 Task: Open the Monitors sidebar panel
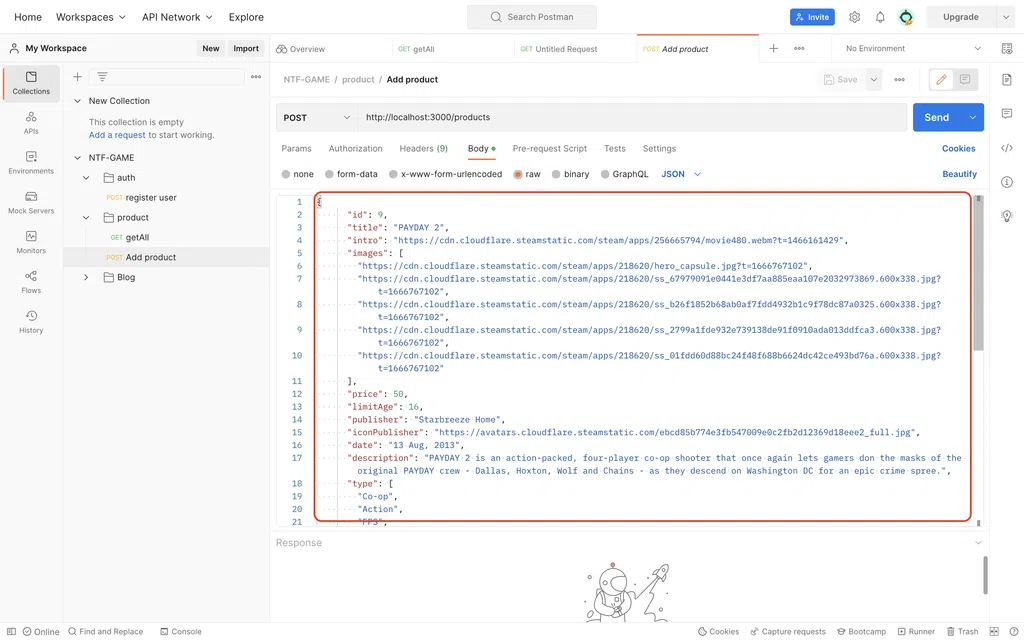click(x=31, y=242)
